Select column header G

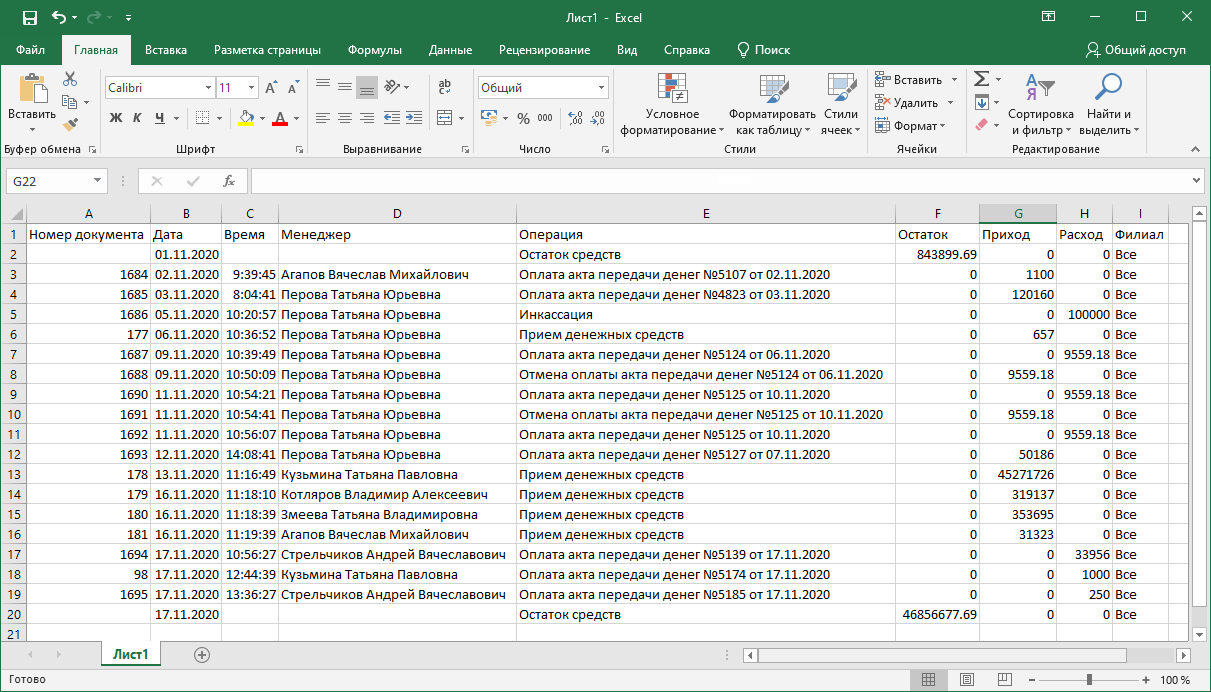point(1018,213)
